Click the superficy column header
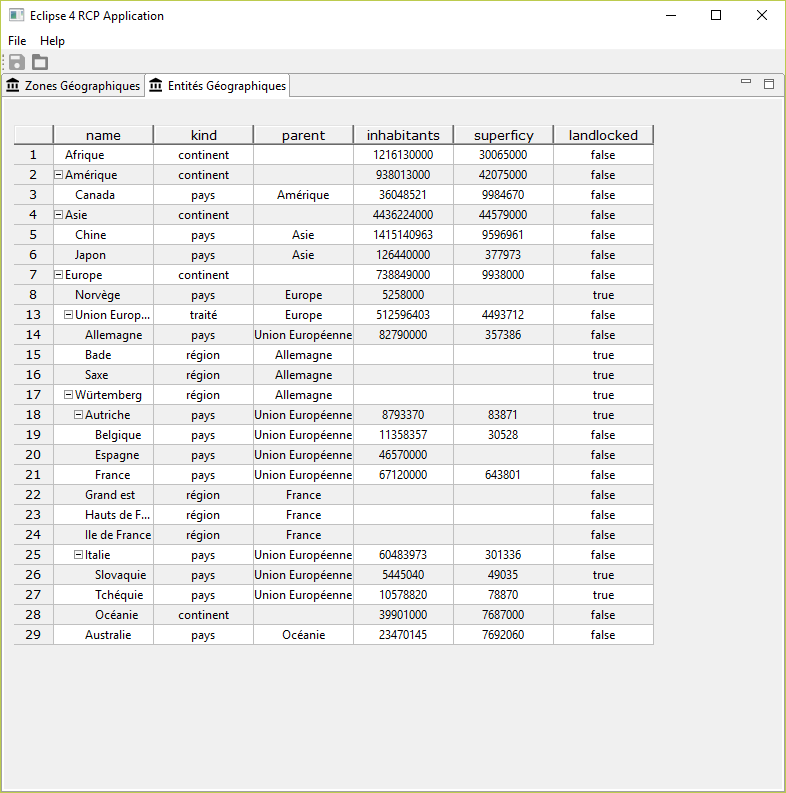Viewport: 786px width, 793px height. 503,135
